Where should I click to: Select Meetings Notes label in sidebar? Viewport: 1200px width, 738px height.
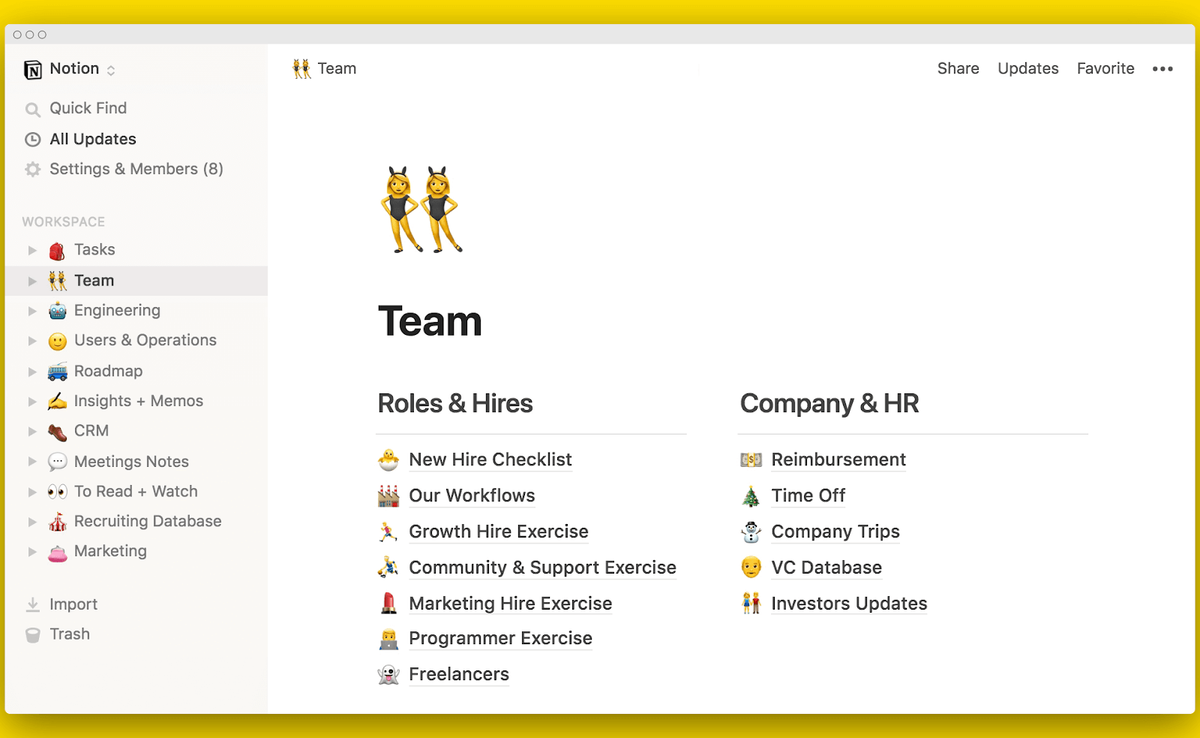[x=131, y=462]
